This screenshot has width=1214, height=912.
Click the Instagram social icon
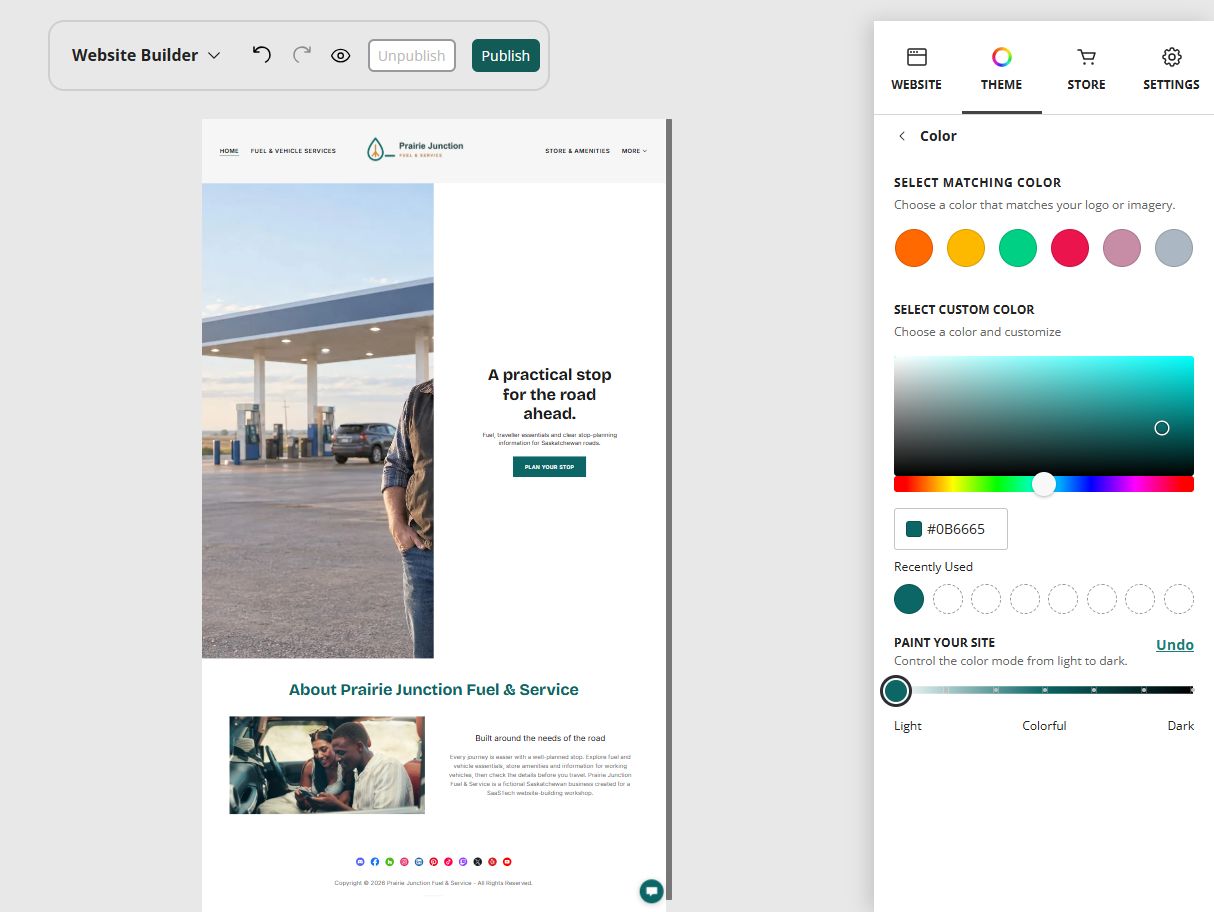tap(404, 862)
